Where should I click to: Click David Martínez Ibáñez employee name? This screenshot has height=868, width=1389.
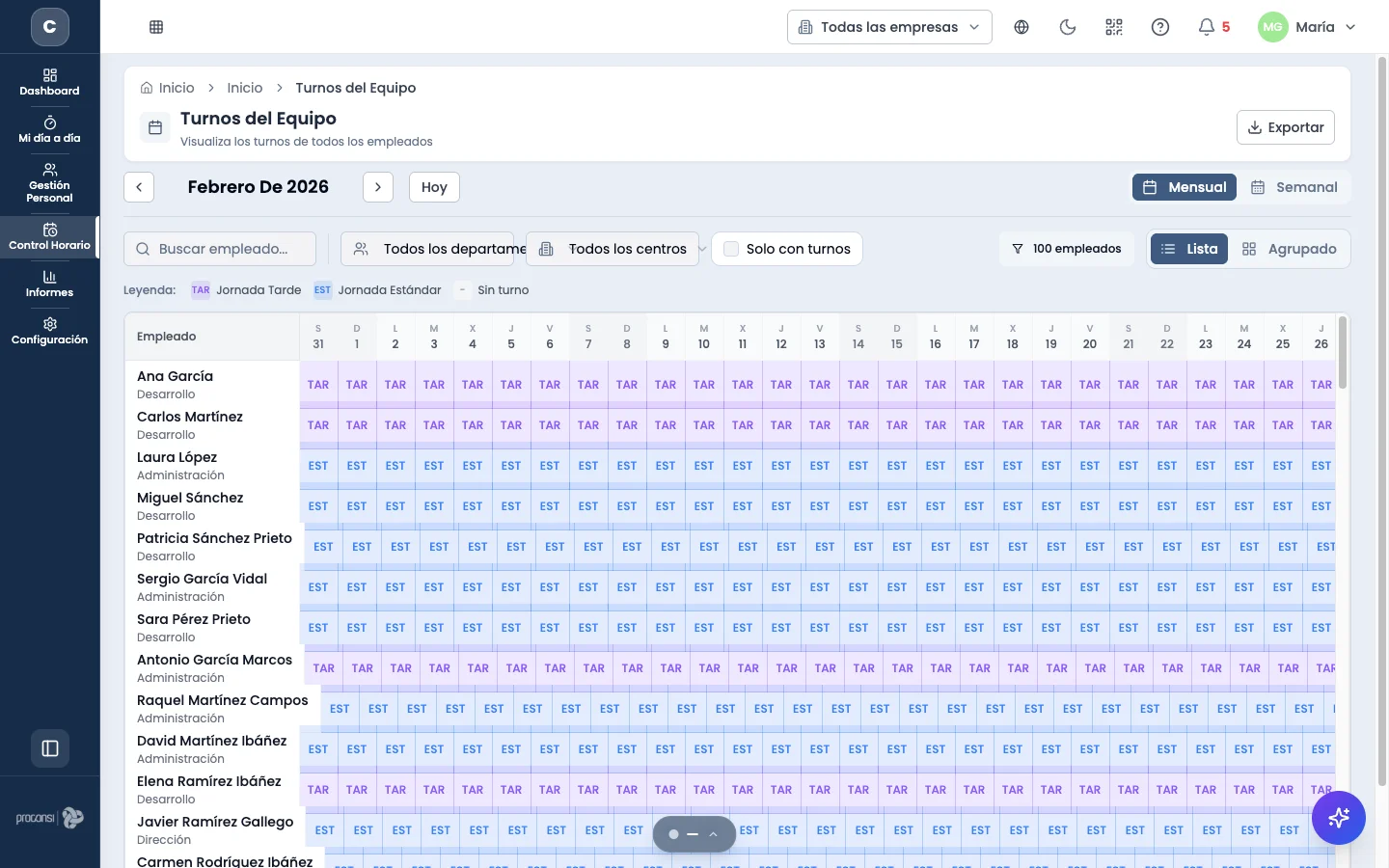[x=211, y=741]
